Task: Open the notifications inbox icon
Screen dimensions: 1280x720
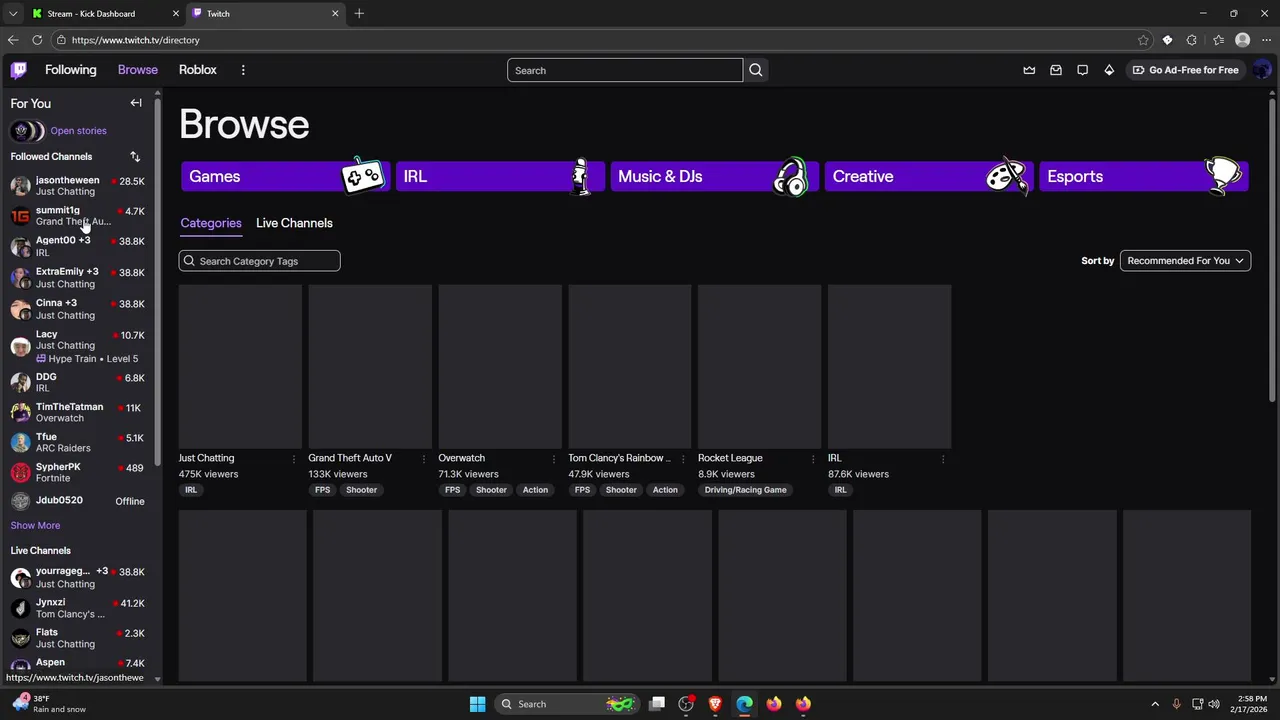Action: (1056, 70)
